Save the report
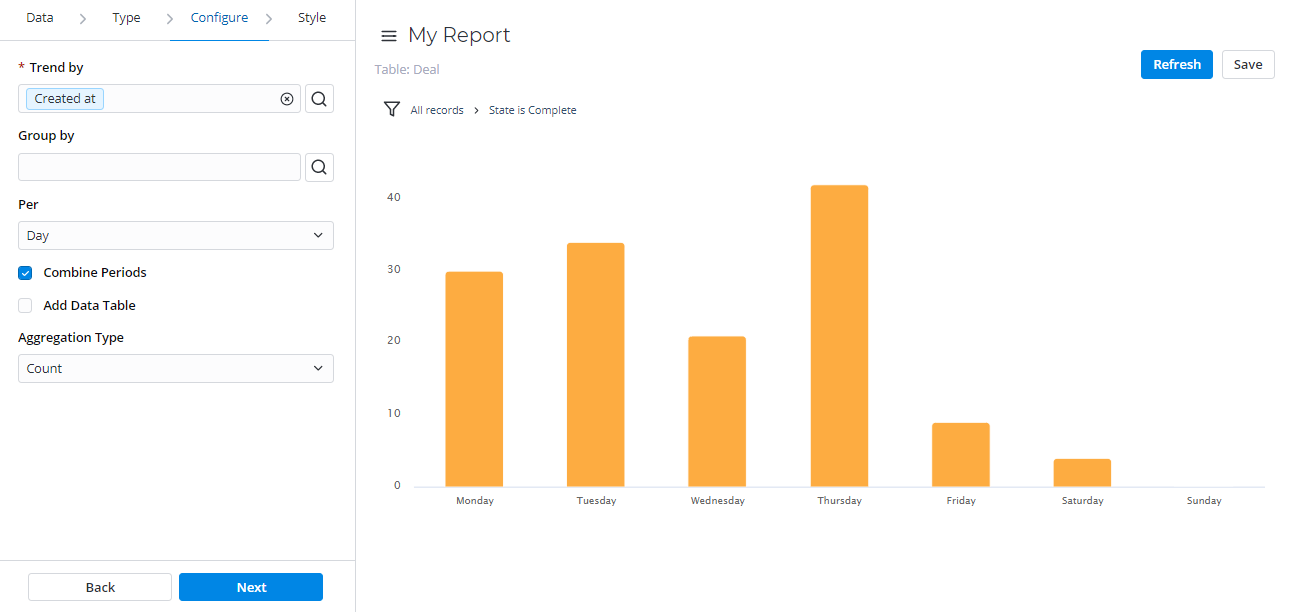The height and width of the screenshot is (612, 1293). [x=1247, y=64]
